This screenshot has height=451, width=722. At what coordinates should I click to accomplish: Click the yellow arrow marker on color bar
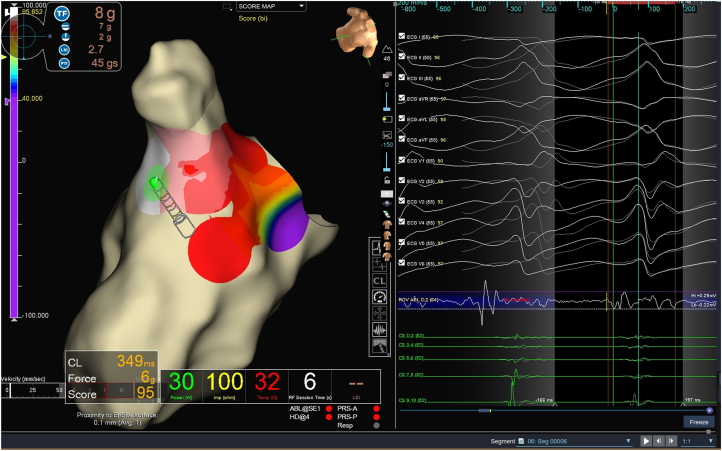pos(4,57)
